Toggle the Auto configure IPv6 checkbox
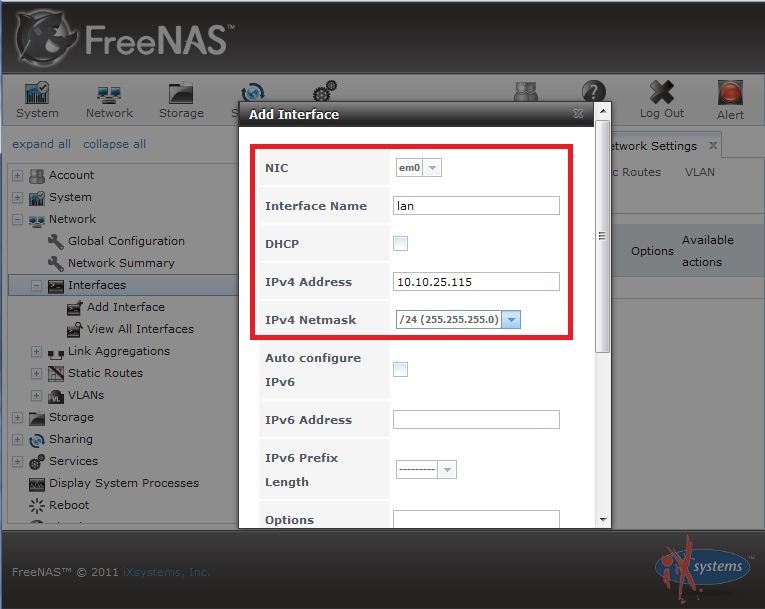This screenshot has width=765, height=609. point(401,369)
